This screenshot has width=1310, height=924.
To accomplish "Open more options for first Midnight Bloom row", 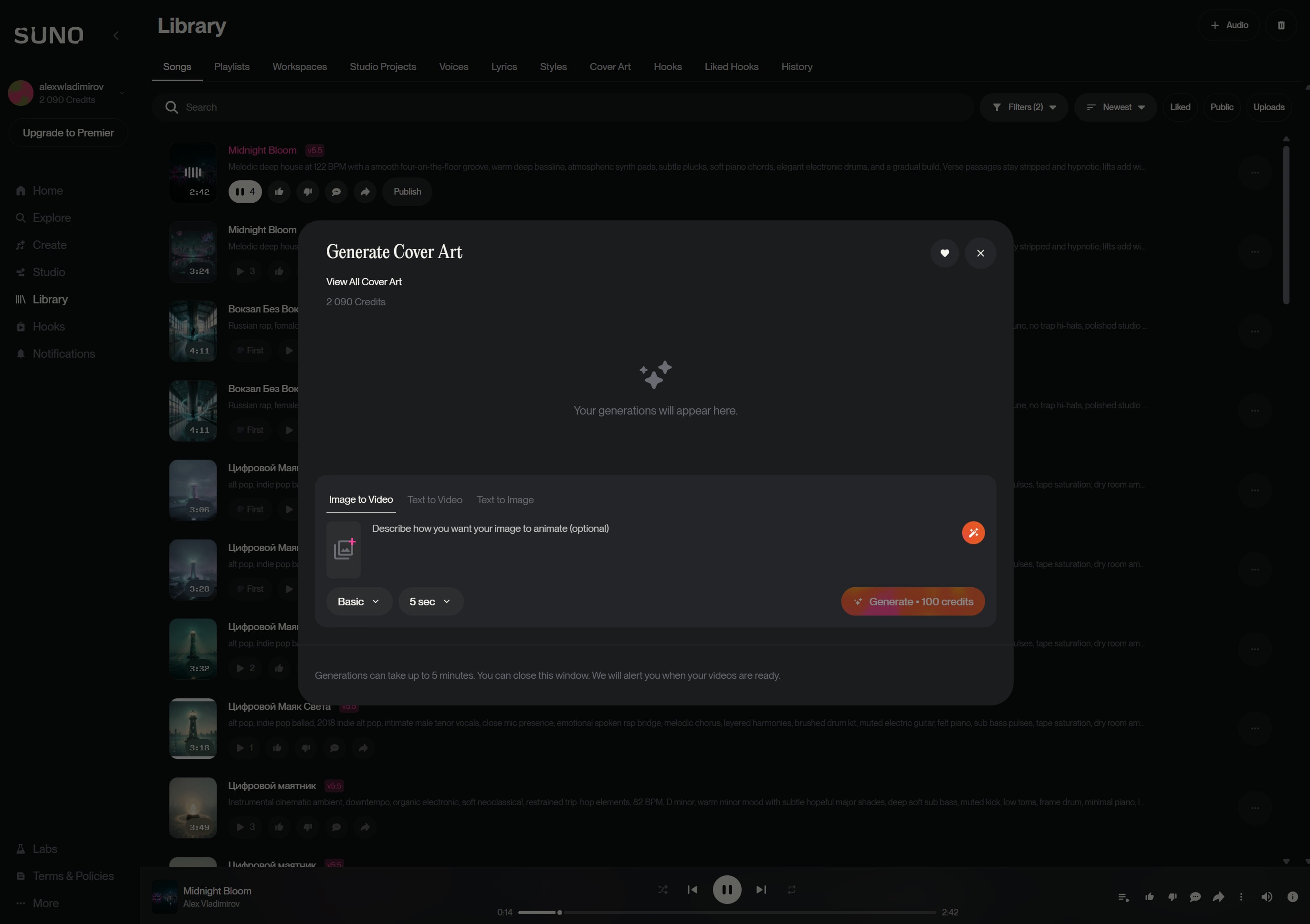I will pos(1255,172).
